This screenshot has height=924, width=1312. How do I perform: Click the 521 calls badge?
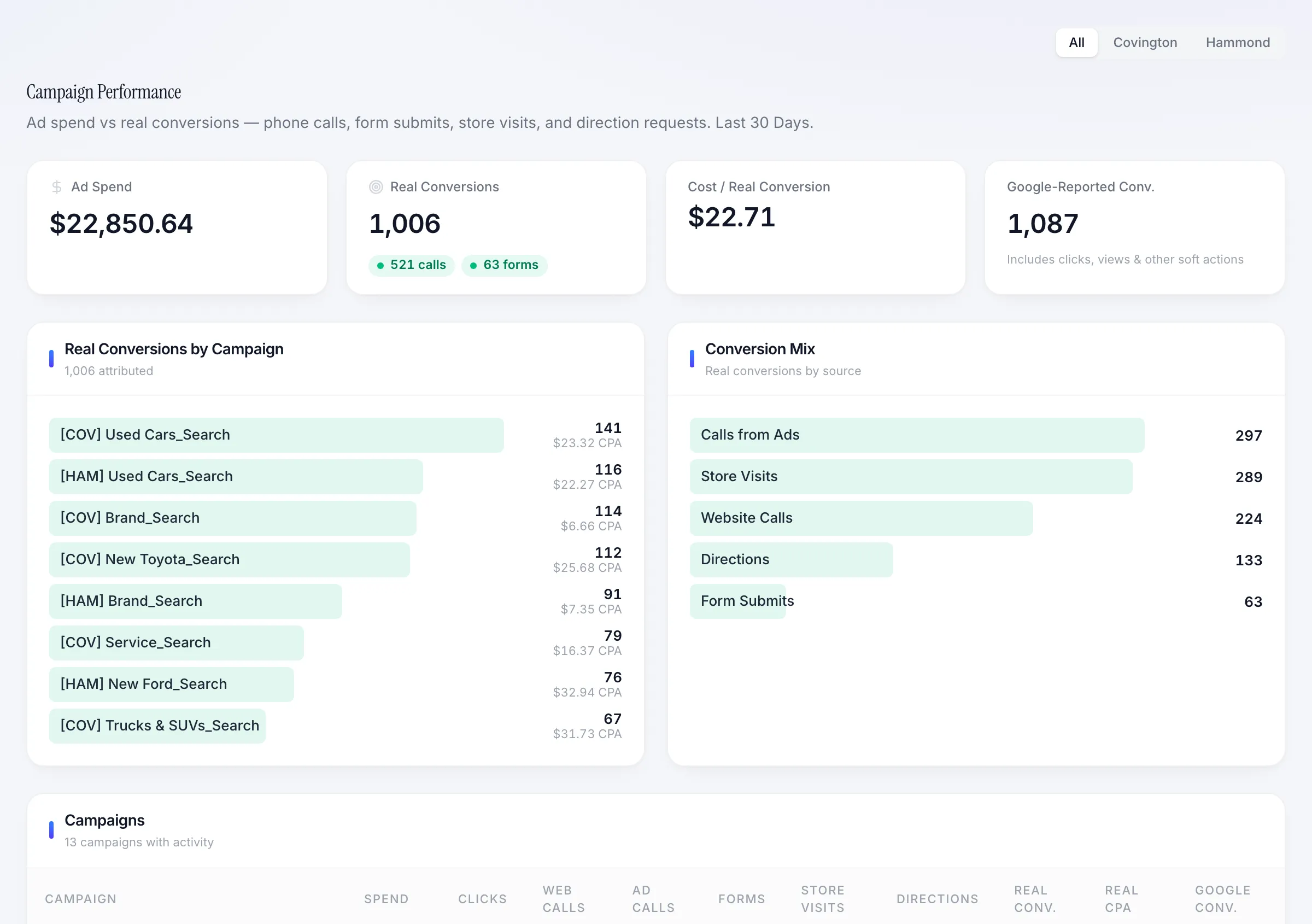click(412, 265)
